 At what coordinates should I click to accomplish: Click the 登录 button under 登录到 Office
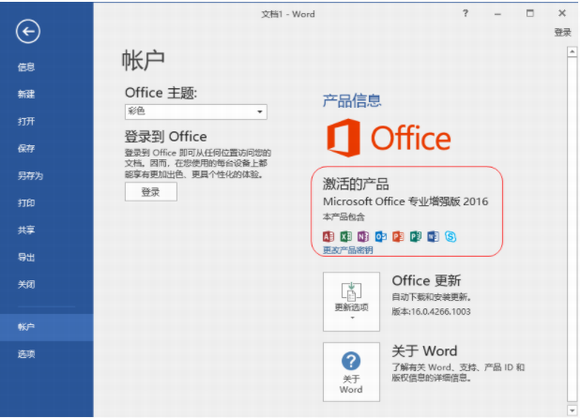click(151, 192)
